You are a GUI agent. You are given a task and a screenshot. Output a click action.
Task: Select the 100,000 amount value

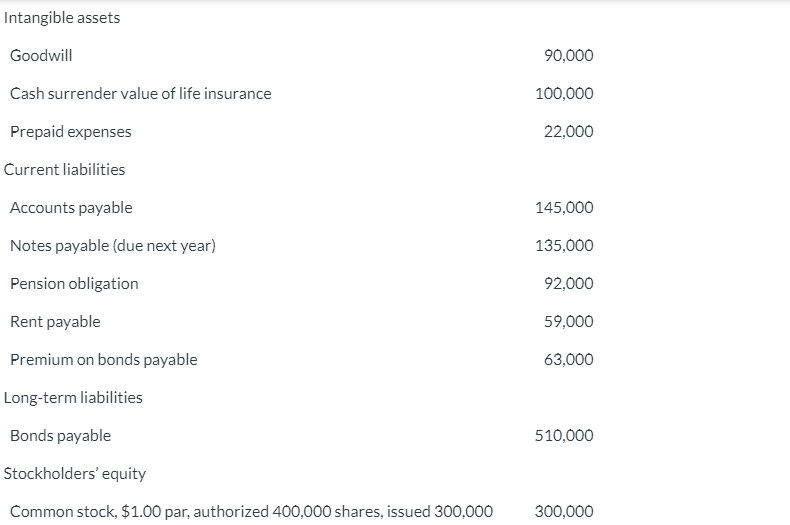564,93
